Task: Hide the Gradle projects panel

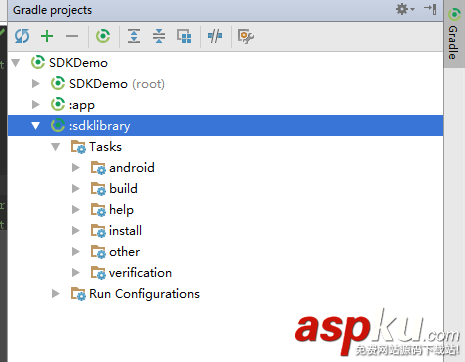Action: 430,9
